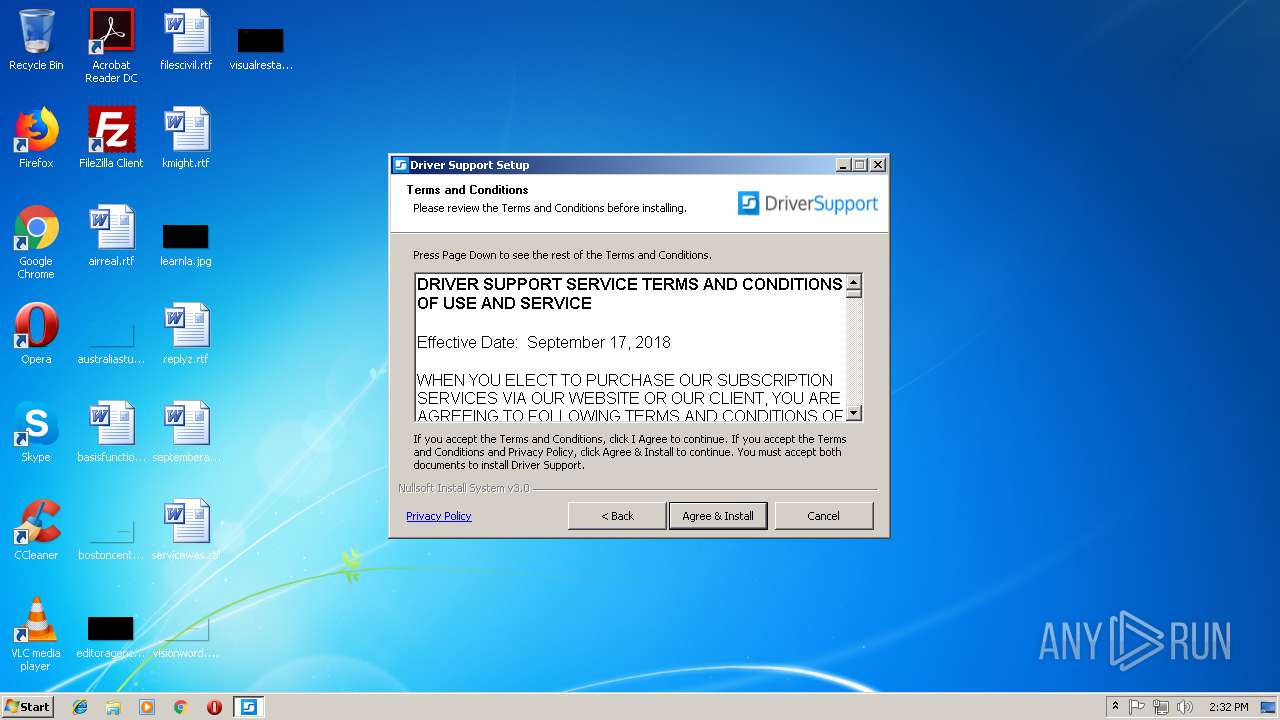
Task: Select the septembera document icon
Action: pos(186,432)
